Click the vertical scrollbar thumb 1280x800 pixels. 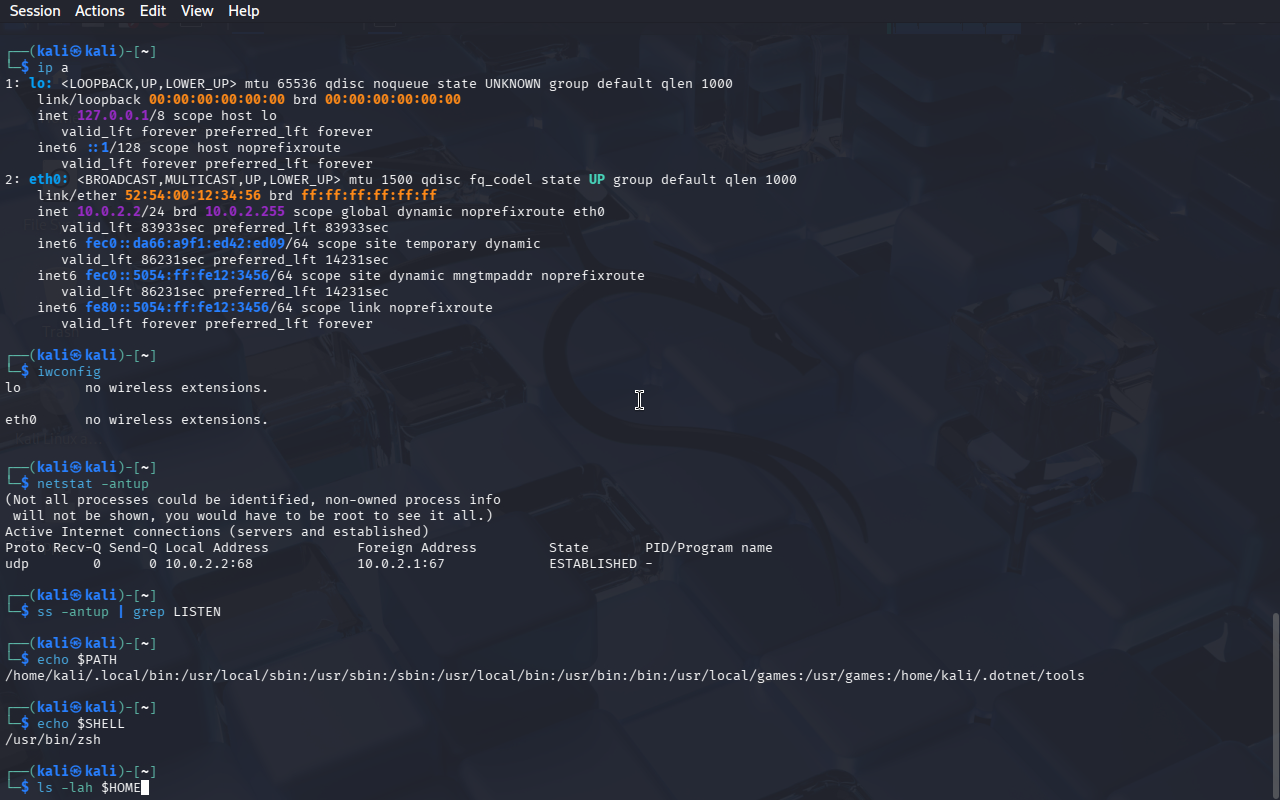1275,705
